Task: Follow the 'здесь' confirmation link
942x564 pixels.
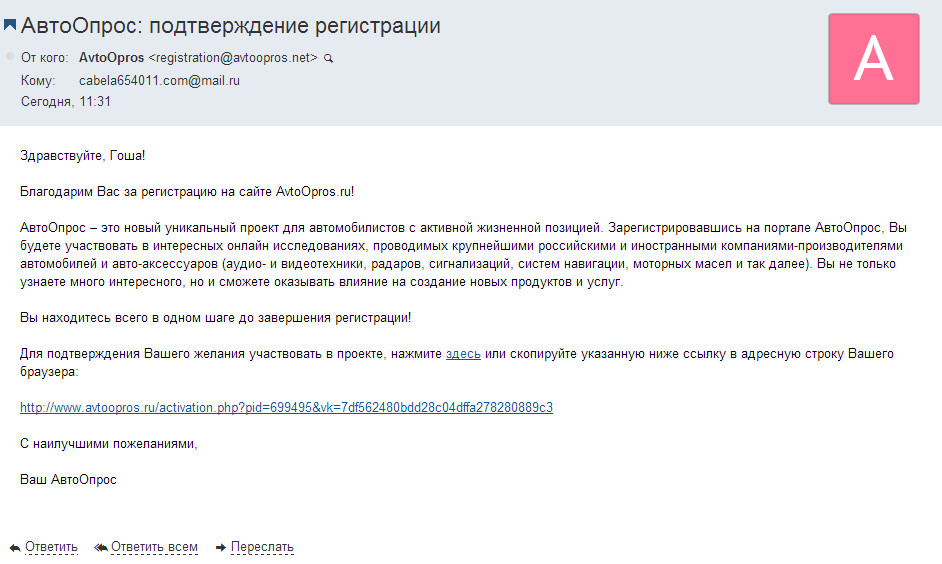Action: tap(463, 354)
